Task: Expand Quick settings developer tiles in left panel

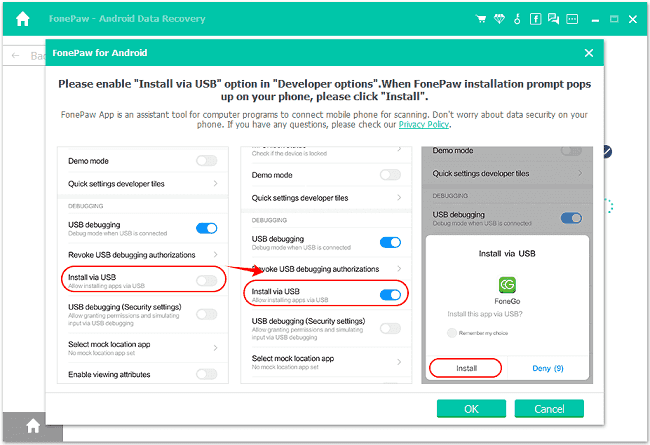Action: tap(215, 184)
